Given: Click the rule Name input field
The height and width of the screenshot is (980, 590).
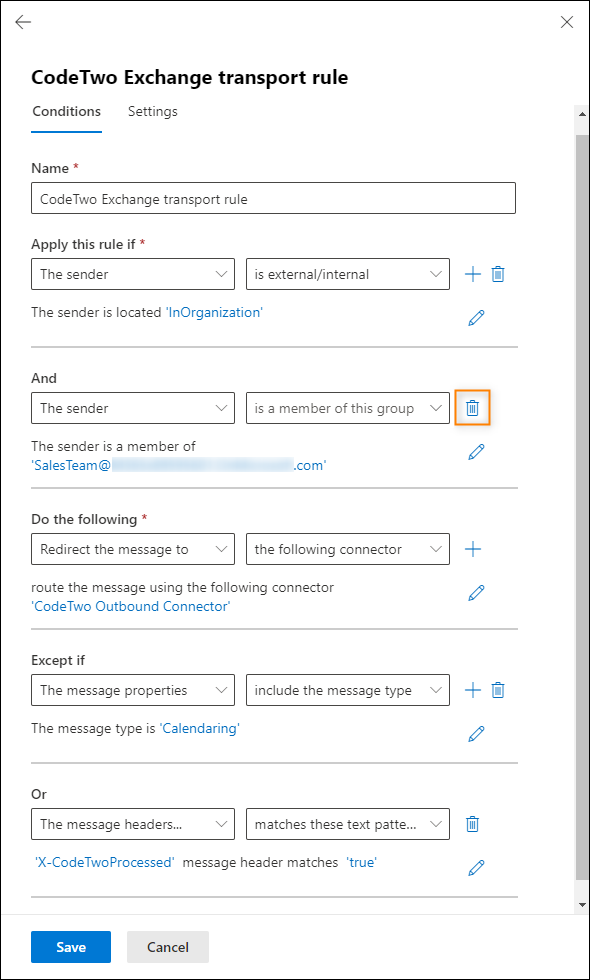Looking at the screenshot, I should [273, 199].
